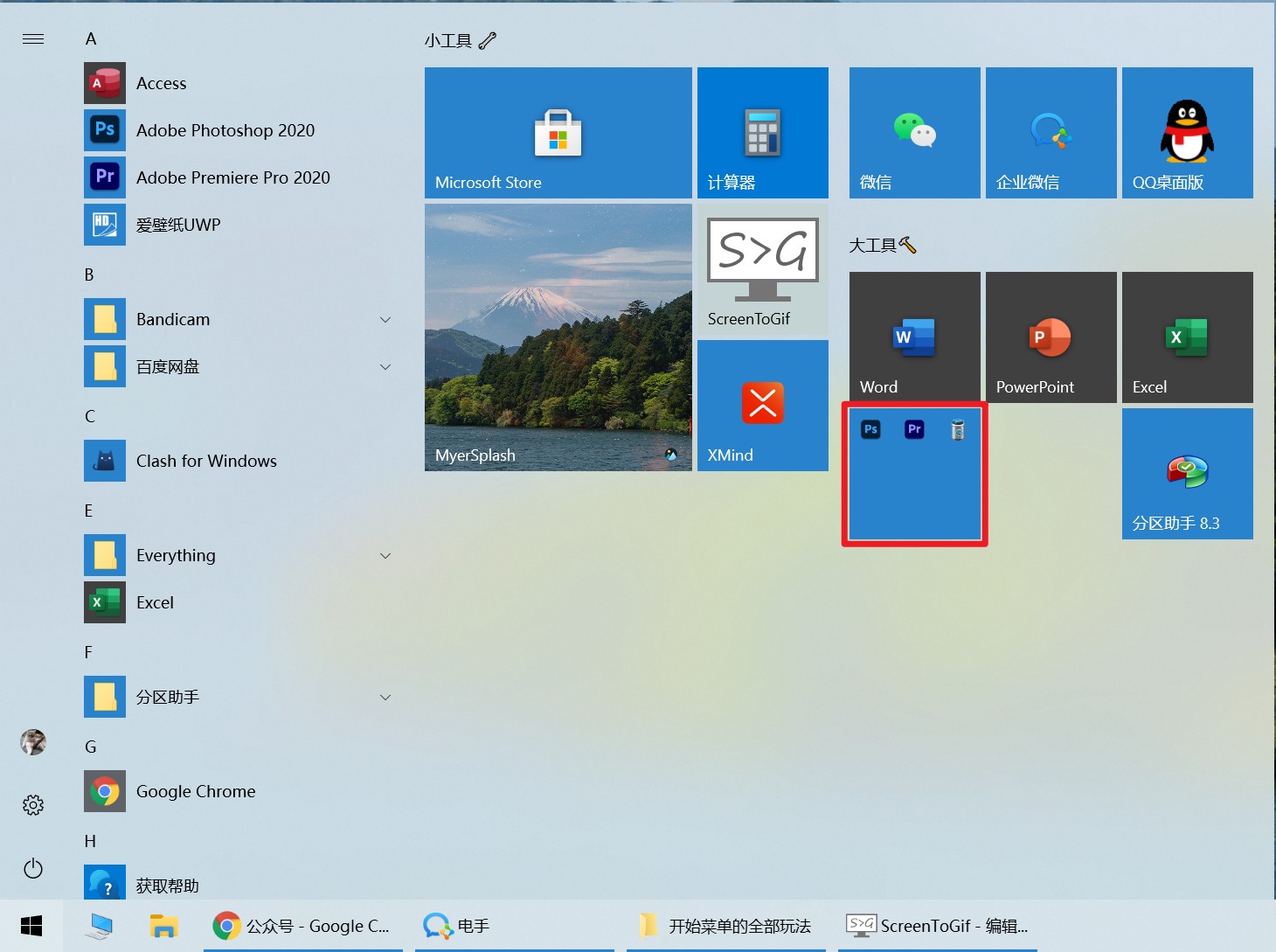This screenshot has height=952, width=1276.
Task: Open the 微信 WeChat tile
Action: 915,133
